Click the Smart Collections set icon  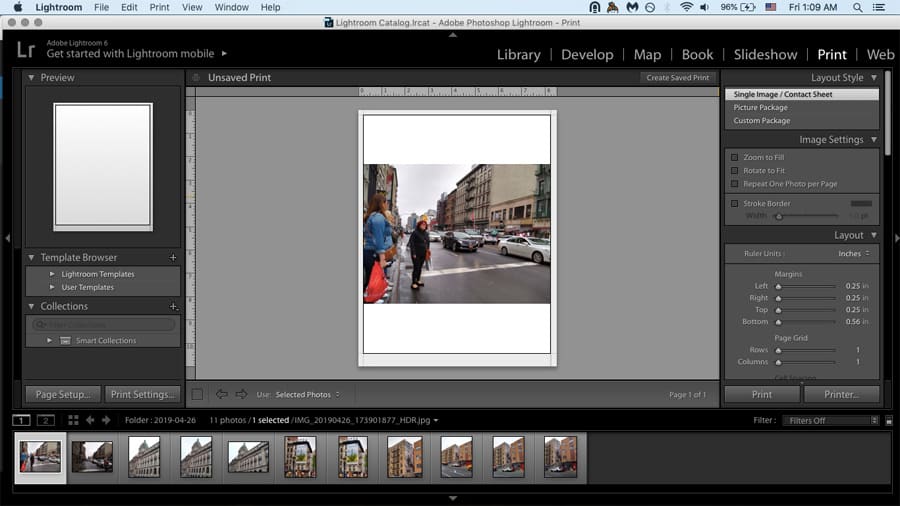(x=65, y=341)
